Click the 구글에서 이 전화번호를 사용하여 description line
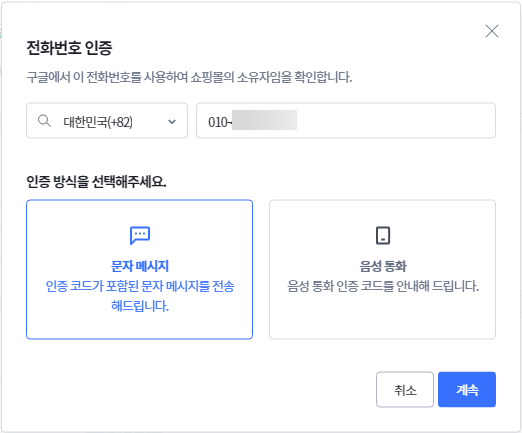The height and width of the screenshot is (433, 522). pos(189,77)
